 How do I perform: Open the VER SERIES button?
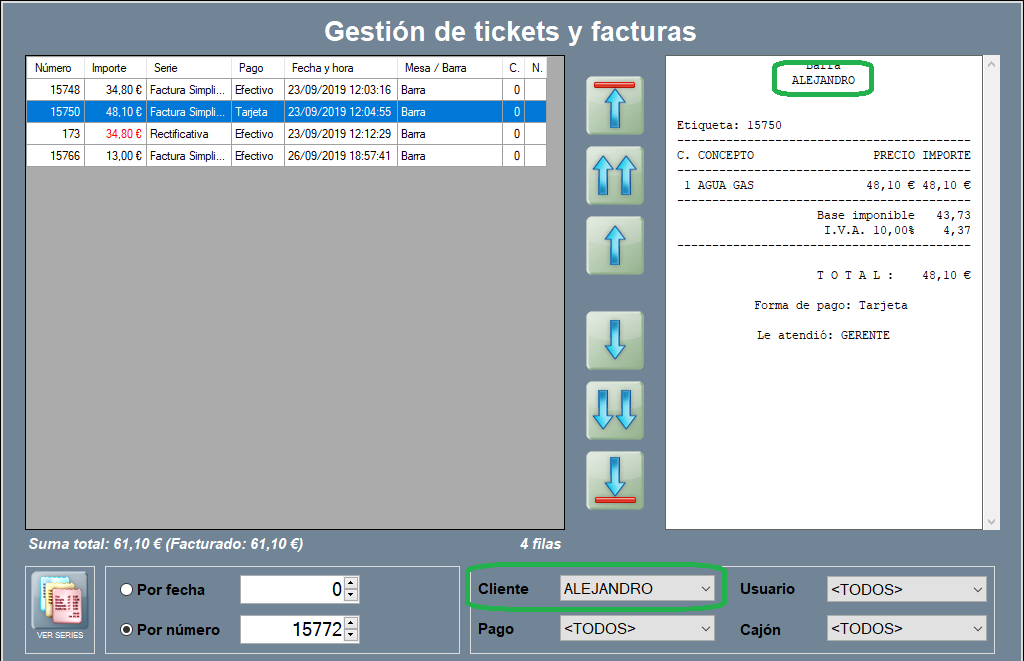coord(60,610)
